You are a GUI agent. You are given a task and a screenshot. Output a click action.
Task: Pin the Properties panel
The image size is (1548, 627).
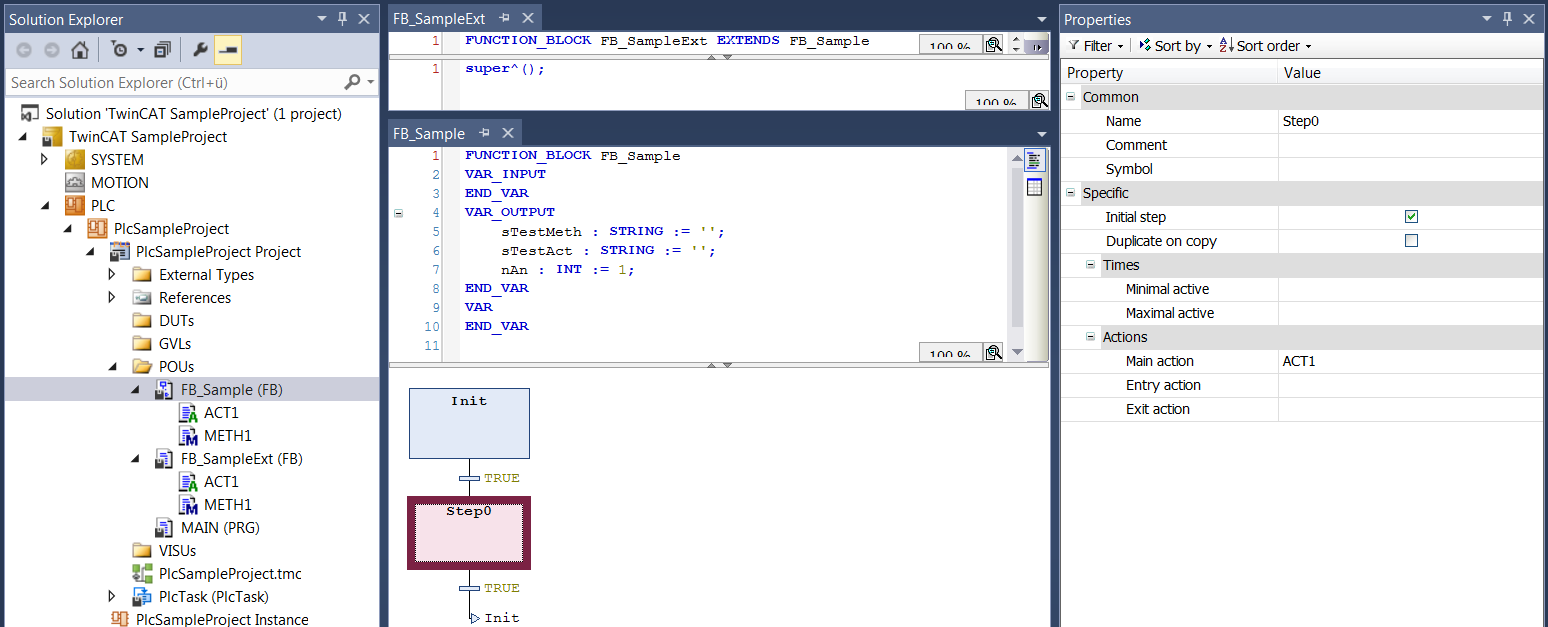point(1508,19)
